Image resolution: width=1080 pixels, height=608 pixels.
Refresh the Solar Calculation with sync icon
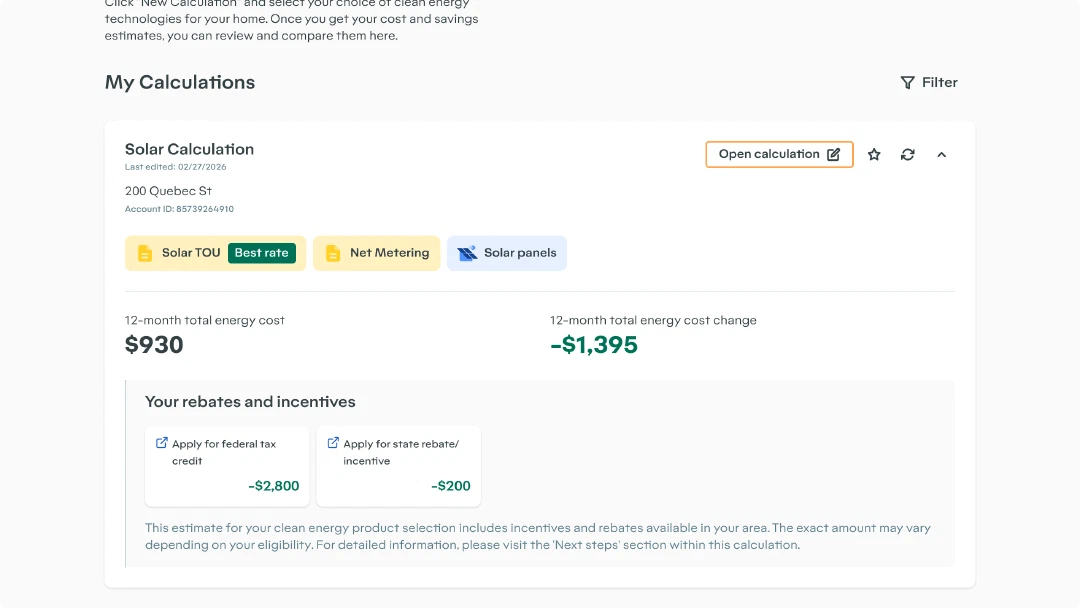click(908, 154)
